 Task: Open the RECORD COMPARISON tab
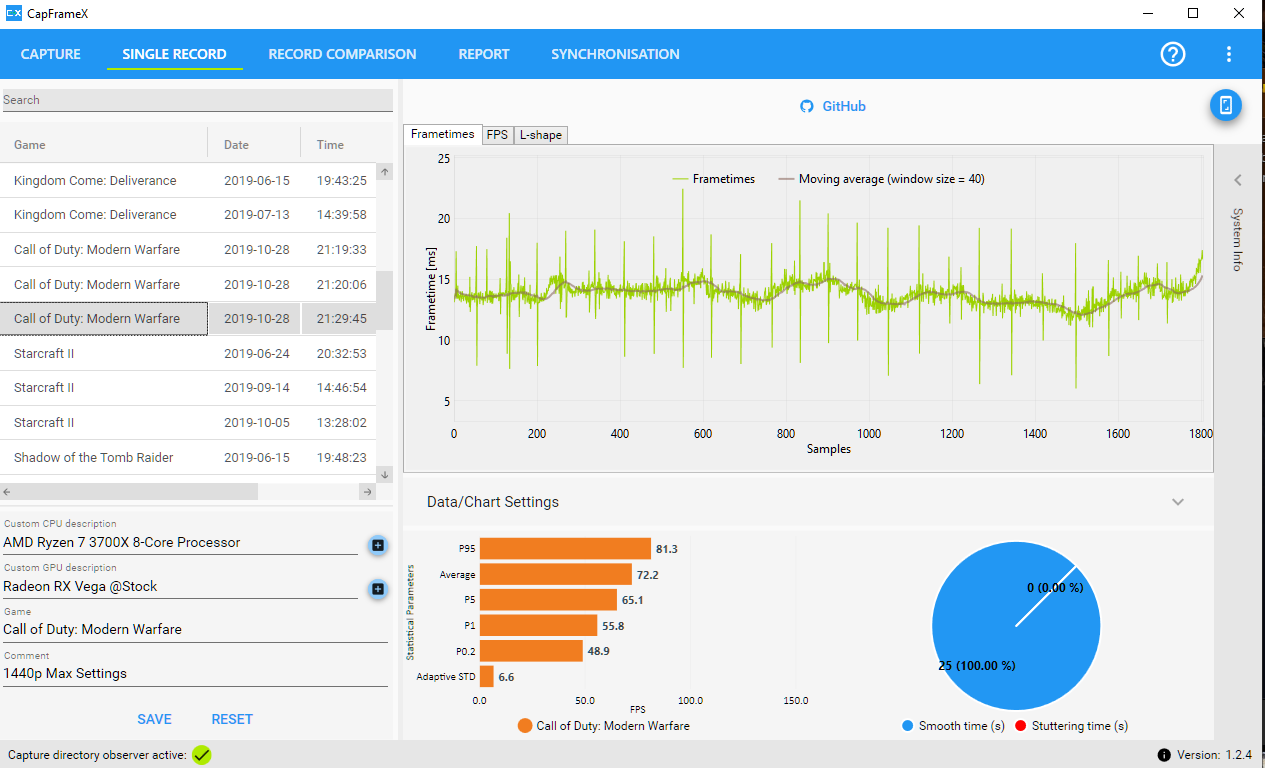[342, 54]
